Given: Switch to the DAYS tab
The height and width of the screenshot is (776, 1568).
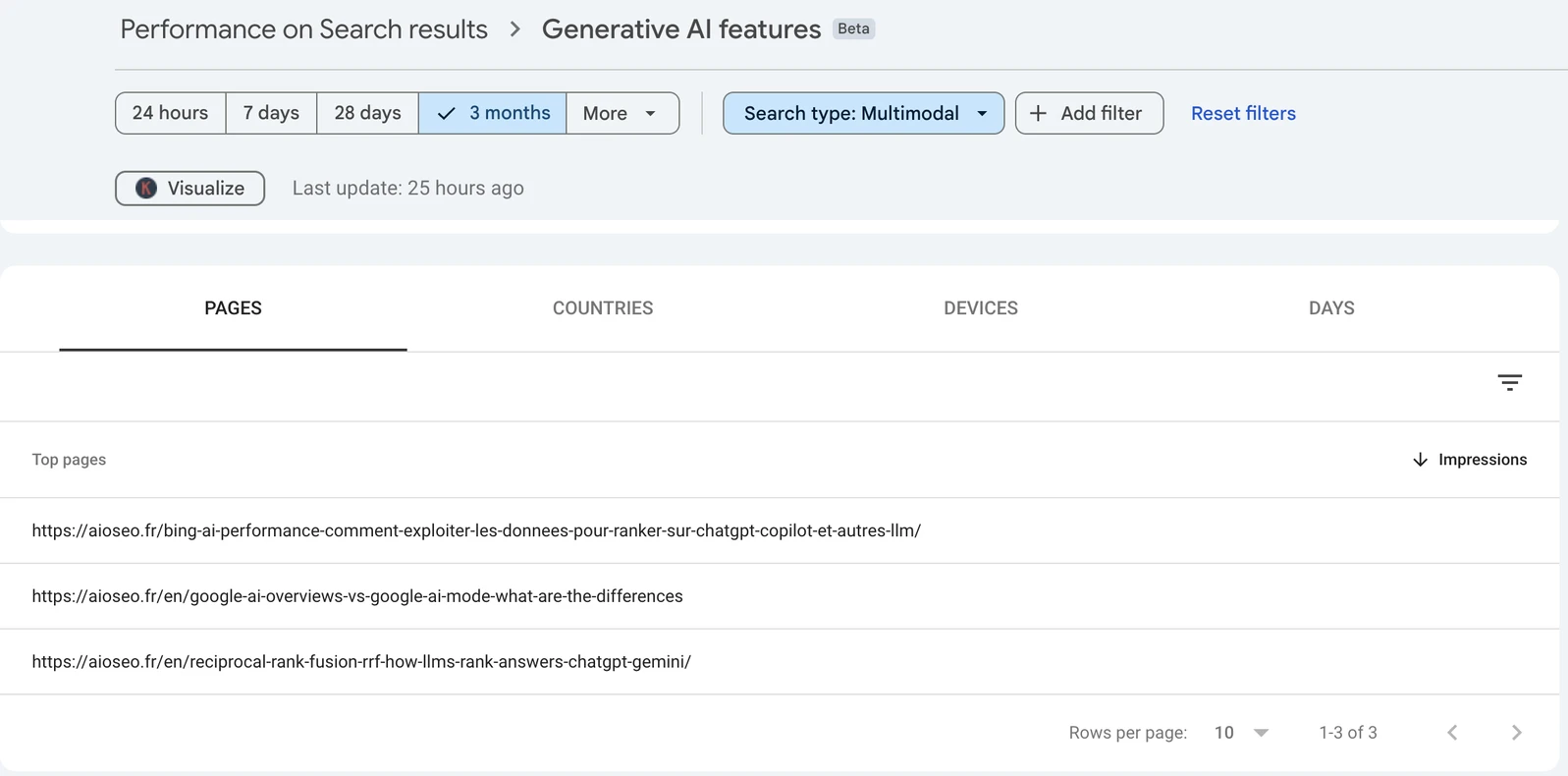Looking at the screenshot, I should tap(1331, 308).
